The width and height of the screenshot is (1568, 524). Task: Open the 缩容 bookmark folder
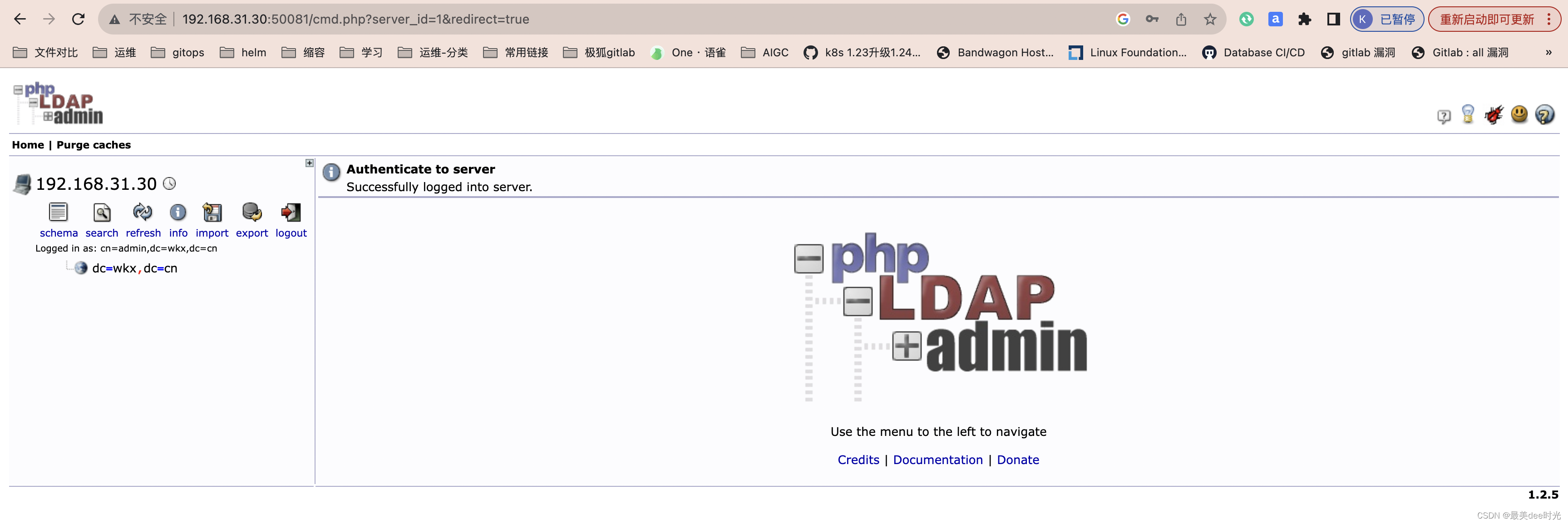pyautogui.click(x=303, y=52)
